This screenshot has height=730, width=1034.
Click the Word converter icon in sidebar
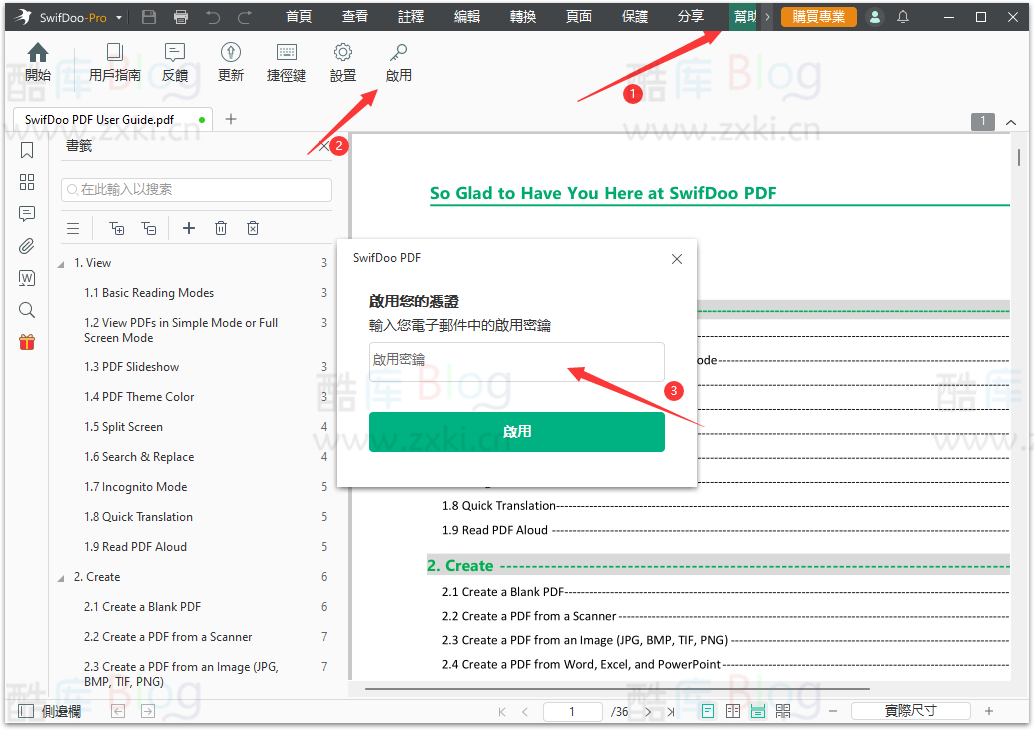[x=27, y=278]
